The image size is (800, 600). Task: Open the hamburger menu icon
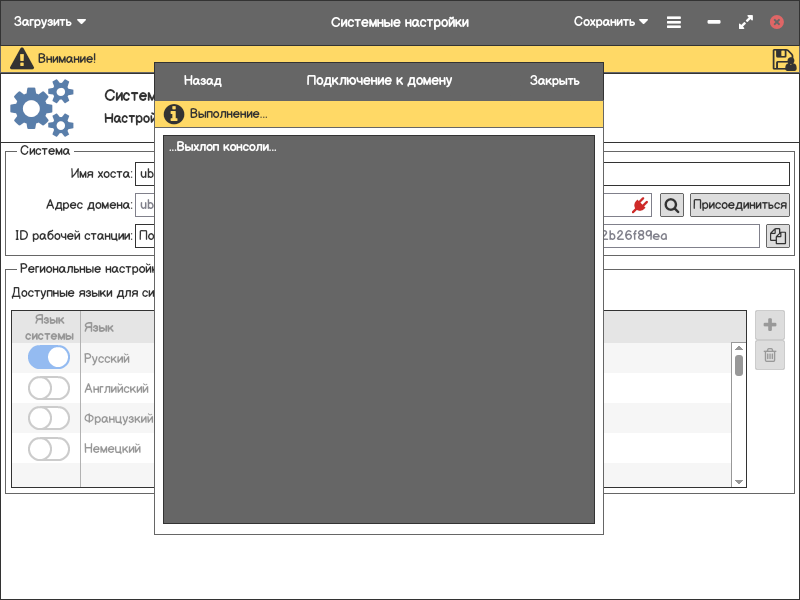click(x=673, y=22)
